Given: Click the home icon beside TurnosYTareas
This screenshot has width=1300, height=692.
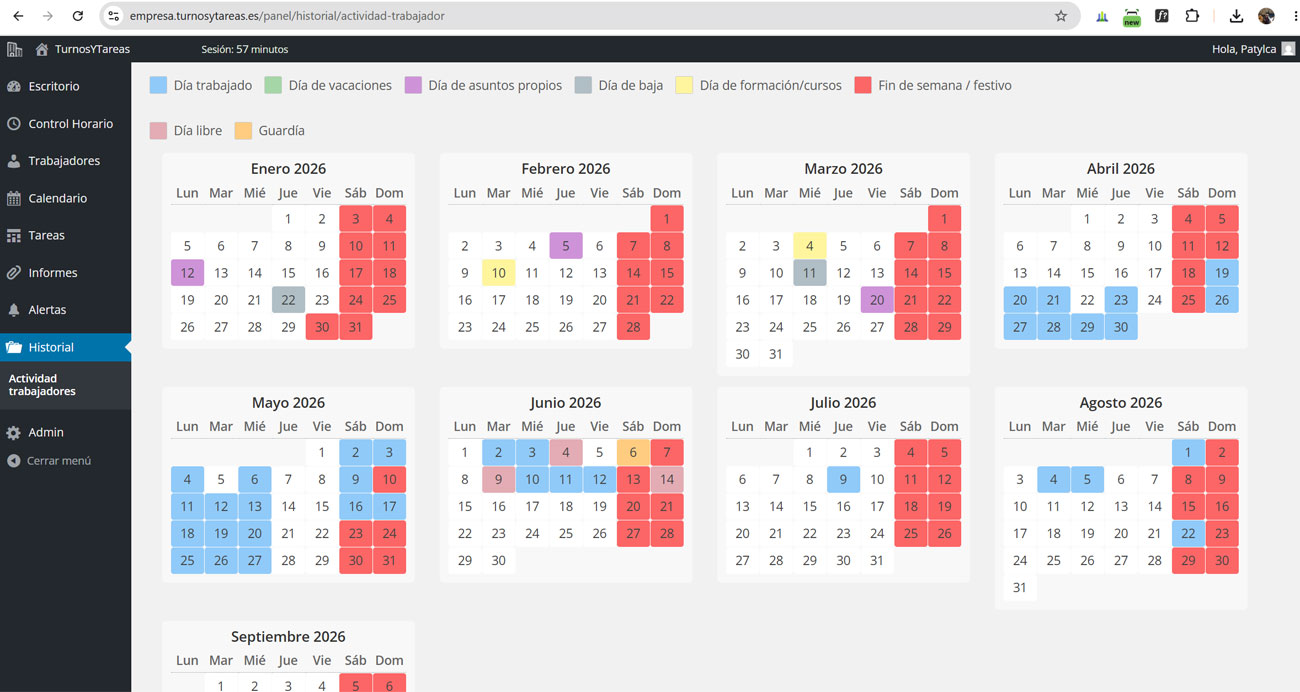Looking at the screenshot, I should click(x=41, y=49).
